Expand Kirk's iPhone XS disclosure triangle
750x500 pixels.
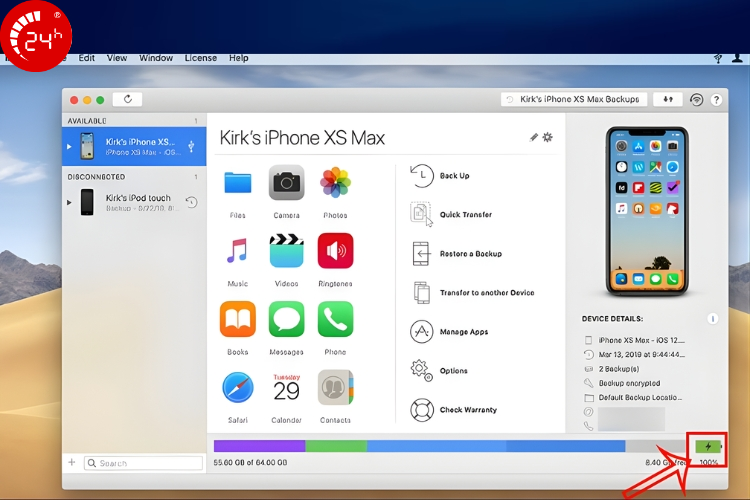69,146
